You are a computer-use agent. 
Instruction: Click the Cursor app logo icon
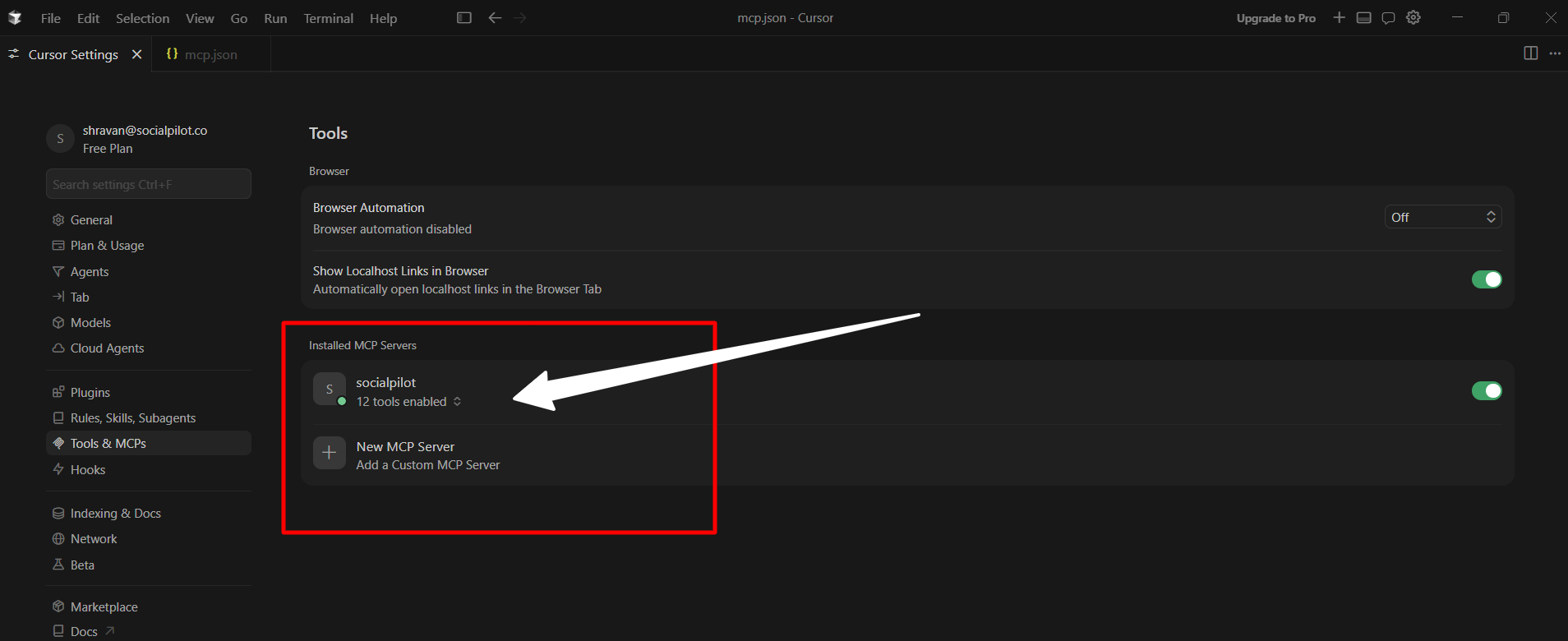click(15, 18)
